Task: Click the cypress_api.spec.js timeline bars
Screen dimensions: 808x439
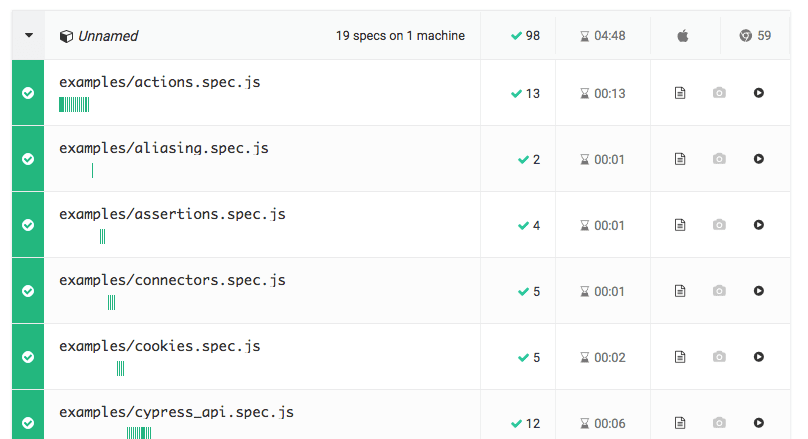Action: (x=139, y=433)
